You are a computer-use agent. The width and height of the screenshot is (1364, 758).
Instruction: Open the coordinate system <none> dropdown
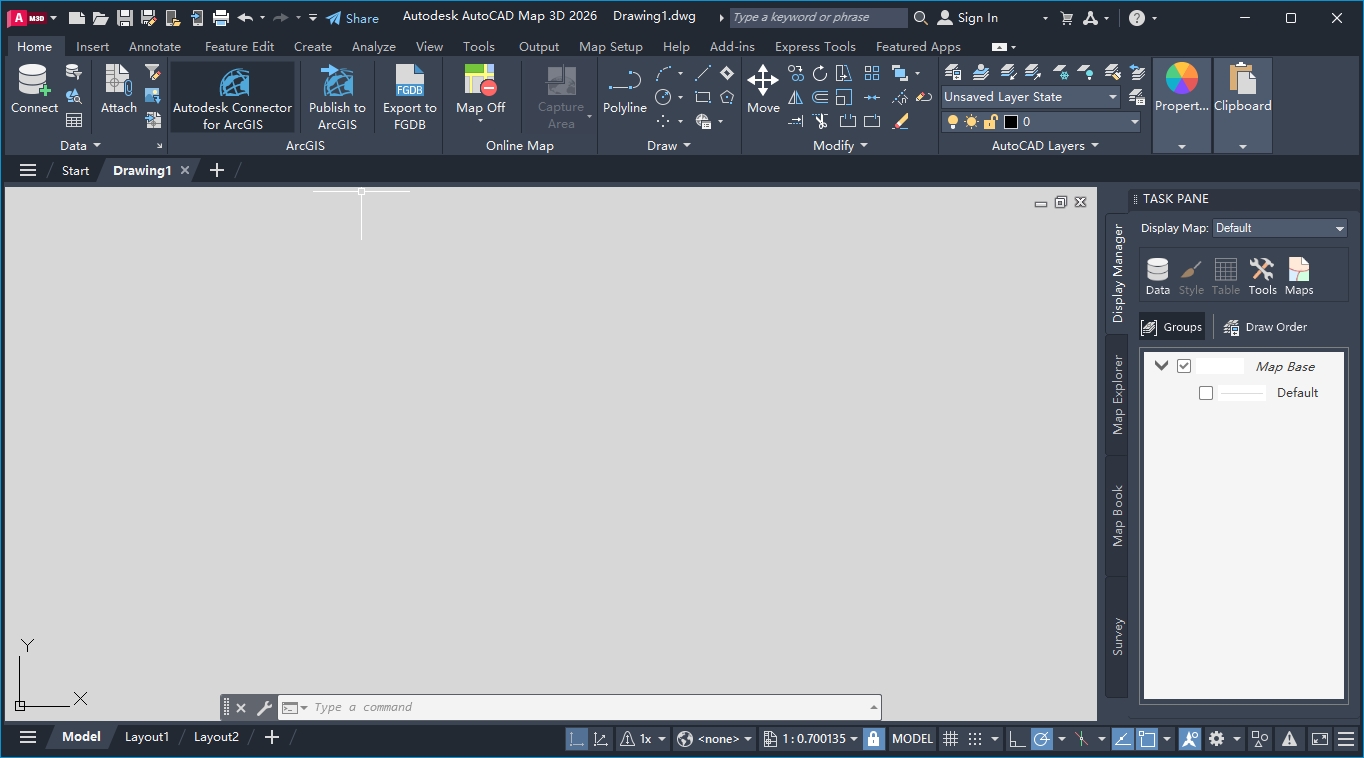point(715,739)
